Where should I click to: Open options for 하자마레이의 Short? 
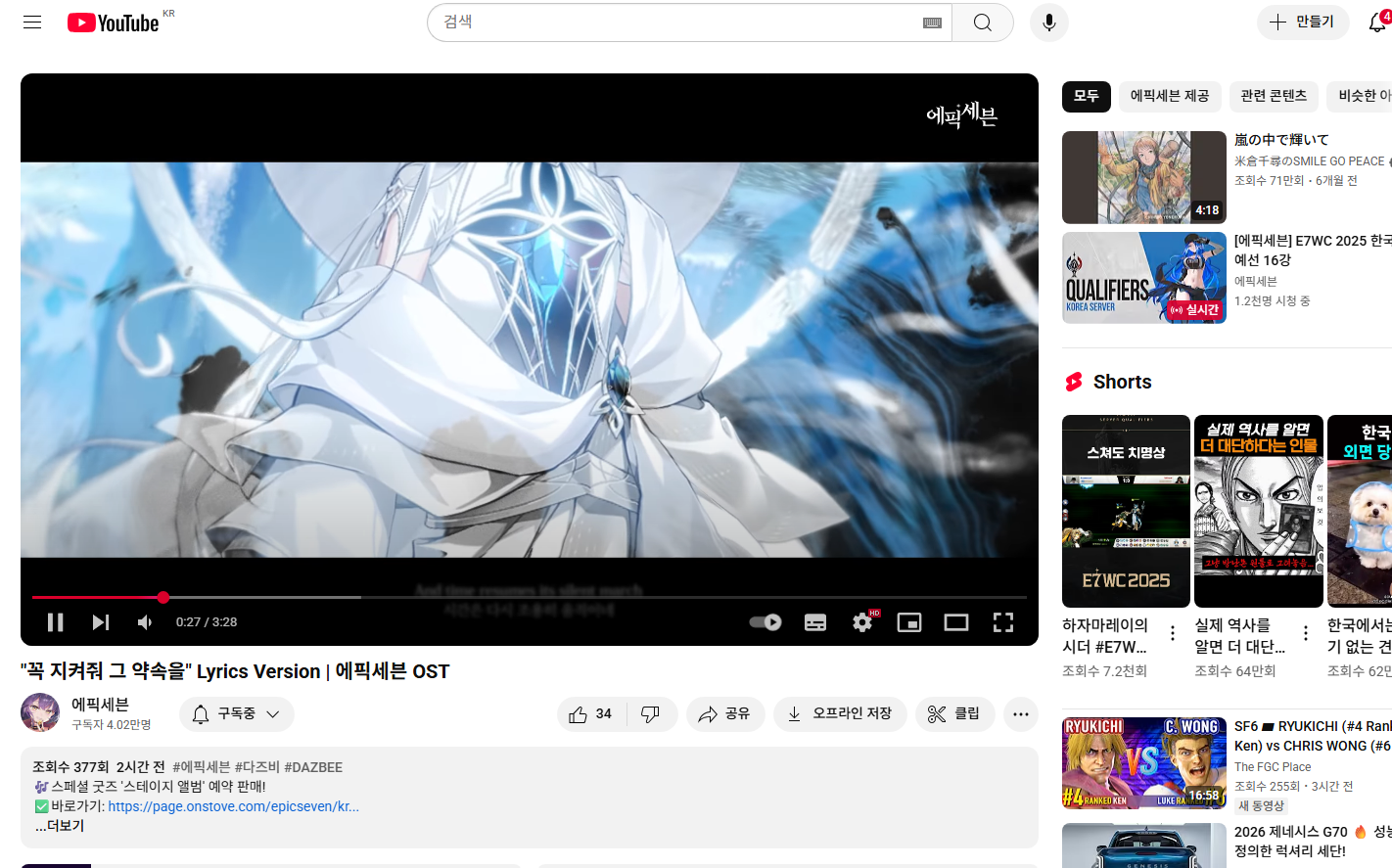tap(1173, 634)
